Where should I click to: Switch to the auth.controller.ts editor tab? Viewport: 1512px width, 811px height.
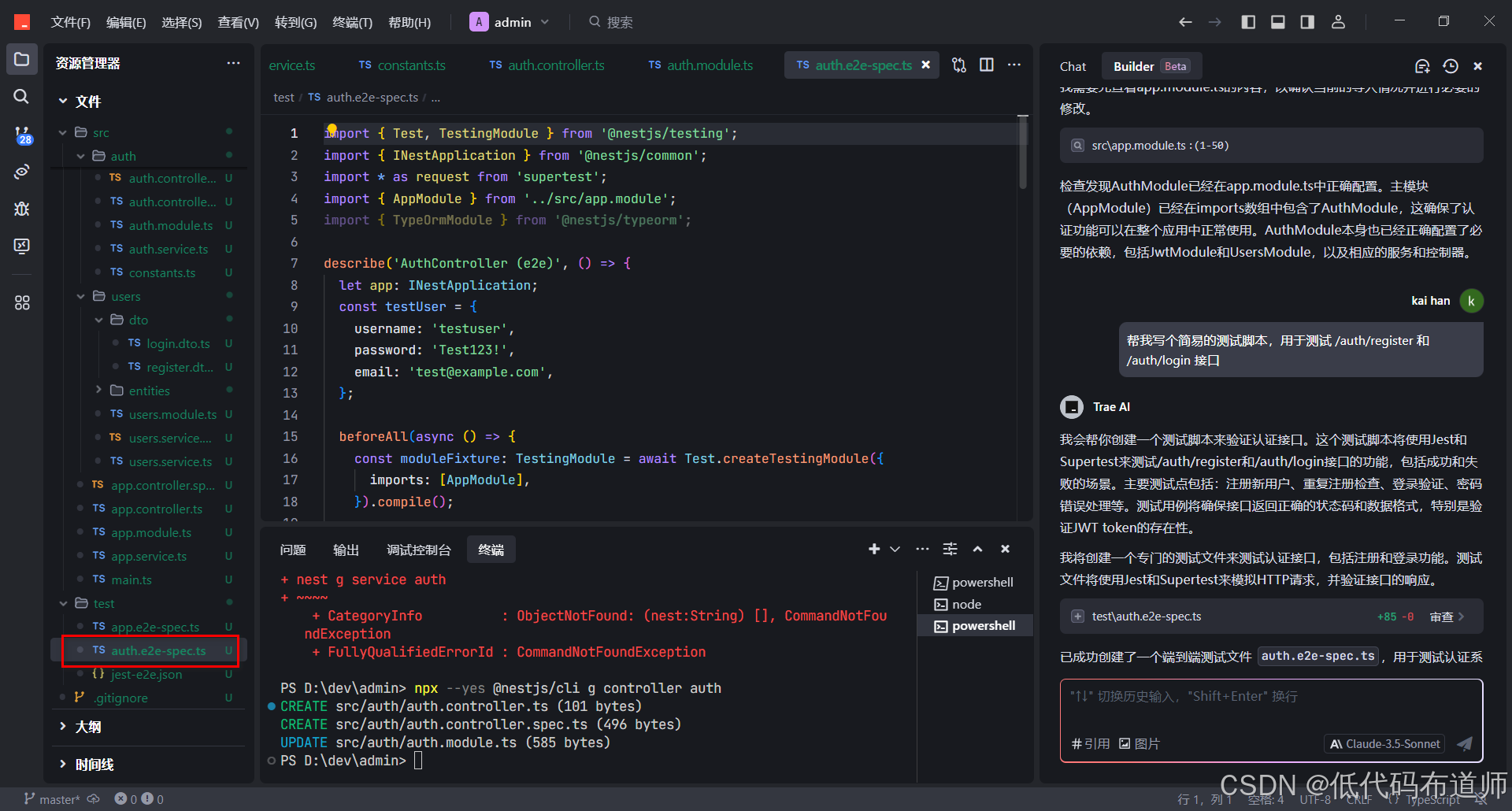(547, 65)
